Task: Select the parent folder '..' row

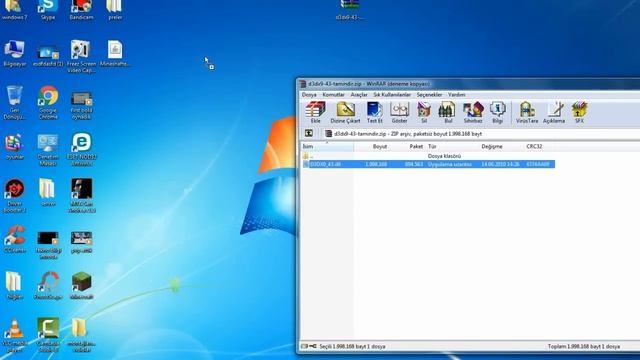Action: pos(428,156)
